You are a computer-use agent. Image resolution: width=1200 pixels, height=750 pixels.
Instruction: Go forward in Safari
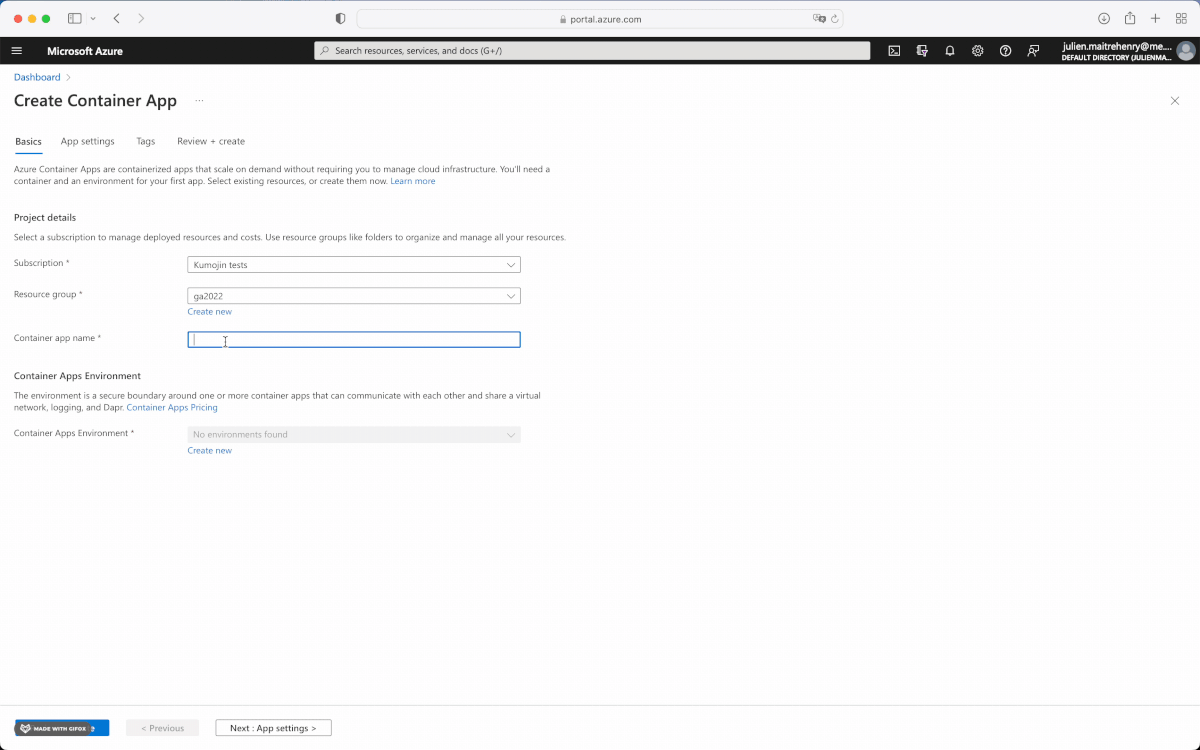(x=141, y=18)
